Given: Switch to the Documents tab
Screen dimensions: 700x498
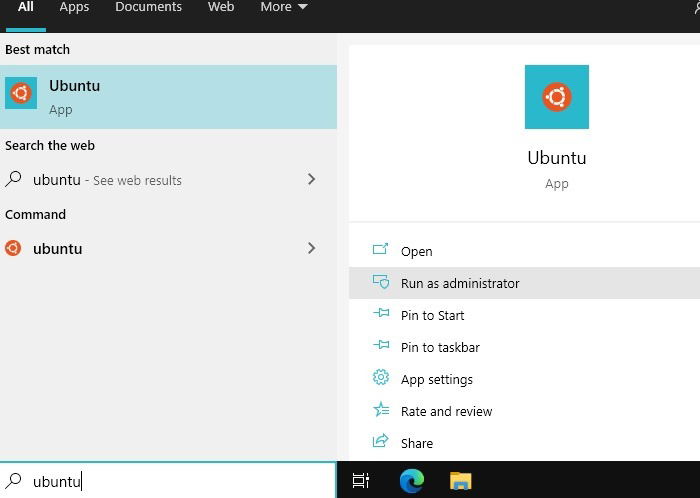Looking at the screenshot, I should [x=149, y=7].
